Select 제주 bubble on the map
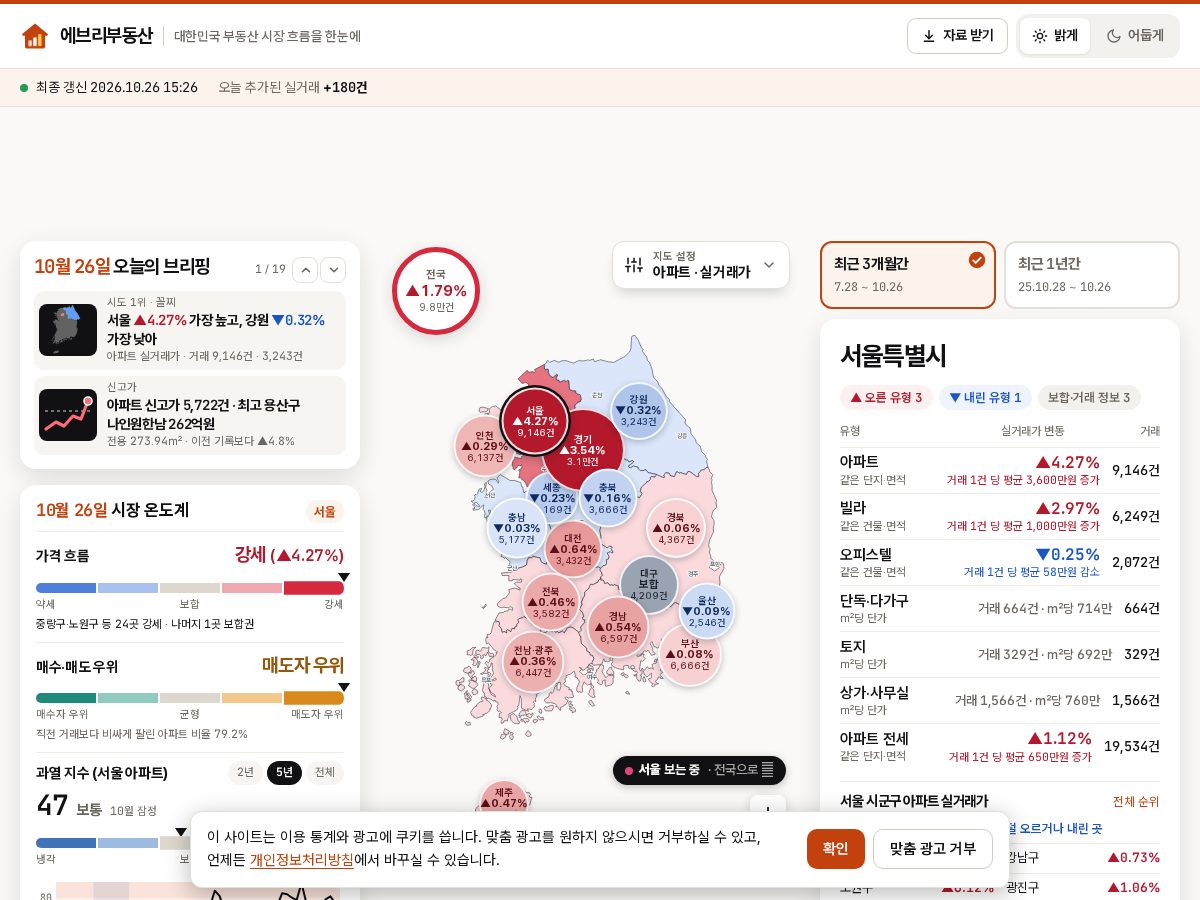Screen dimensions: 1200x900 (x=504, y=797)
